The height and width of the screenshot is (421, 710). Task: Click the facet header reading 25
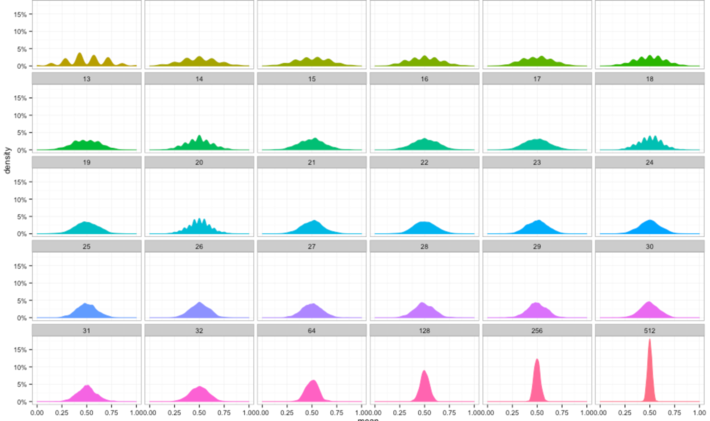(86, 247)
